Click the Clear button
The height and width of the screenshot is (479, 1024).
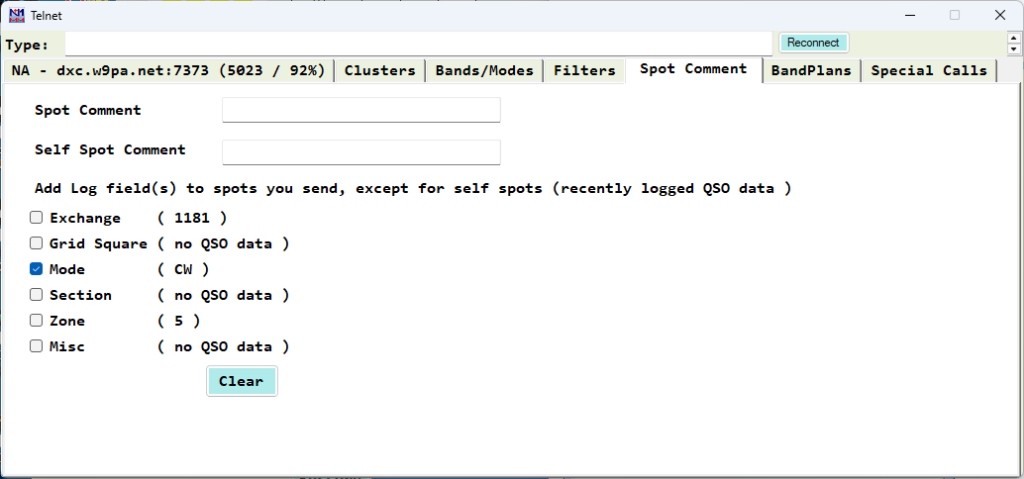point(241,381)
